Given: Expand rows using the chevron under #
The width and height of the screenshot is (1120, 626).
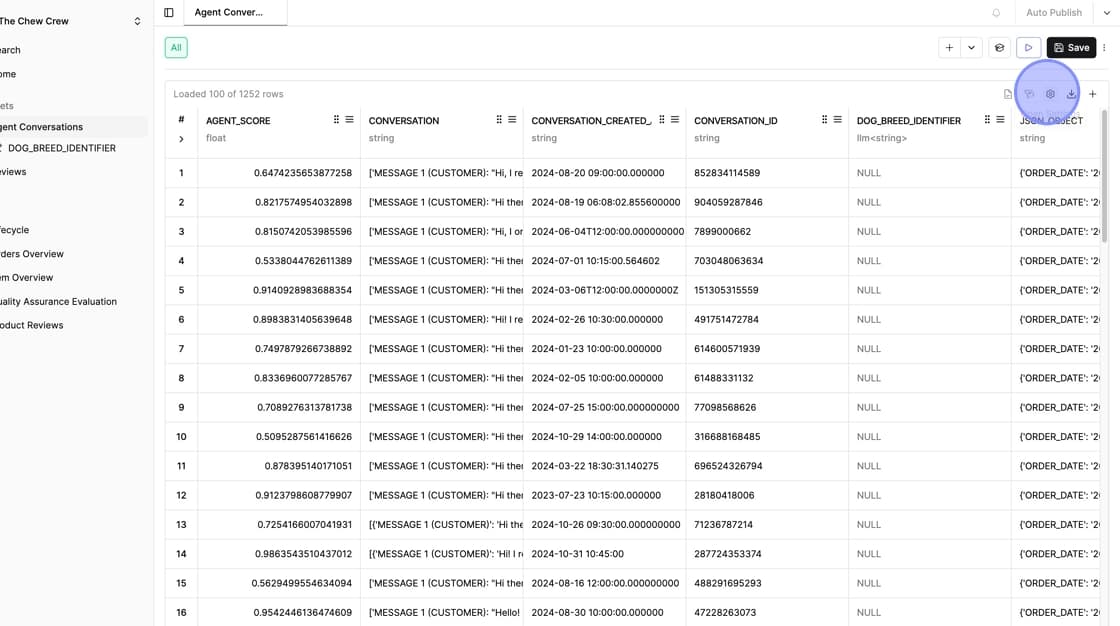Looking at the screenshot, I should (181, 139).
